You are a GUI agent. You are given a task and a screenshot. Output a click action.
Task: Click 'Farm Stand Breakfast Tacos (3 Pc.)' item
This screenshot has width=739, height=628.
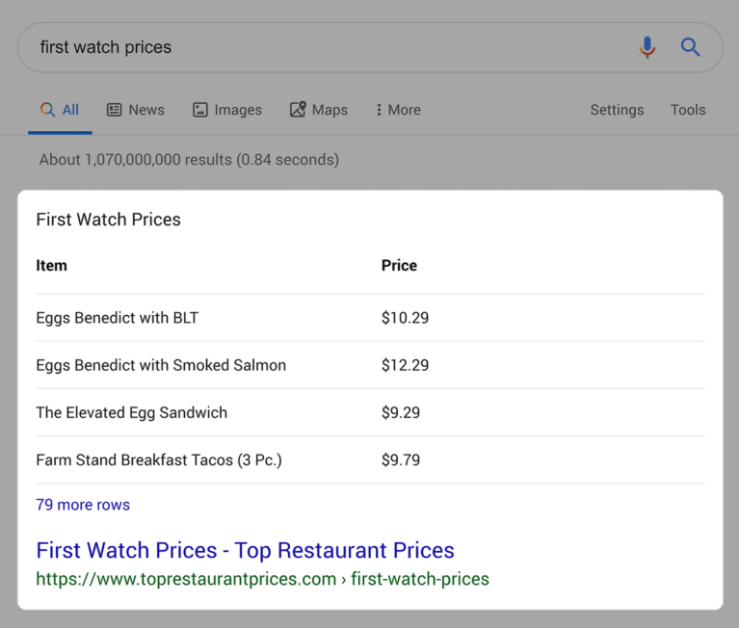coord(159,460)
